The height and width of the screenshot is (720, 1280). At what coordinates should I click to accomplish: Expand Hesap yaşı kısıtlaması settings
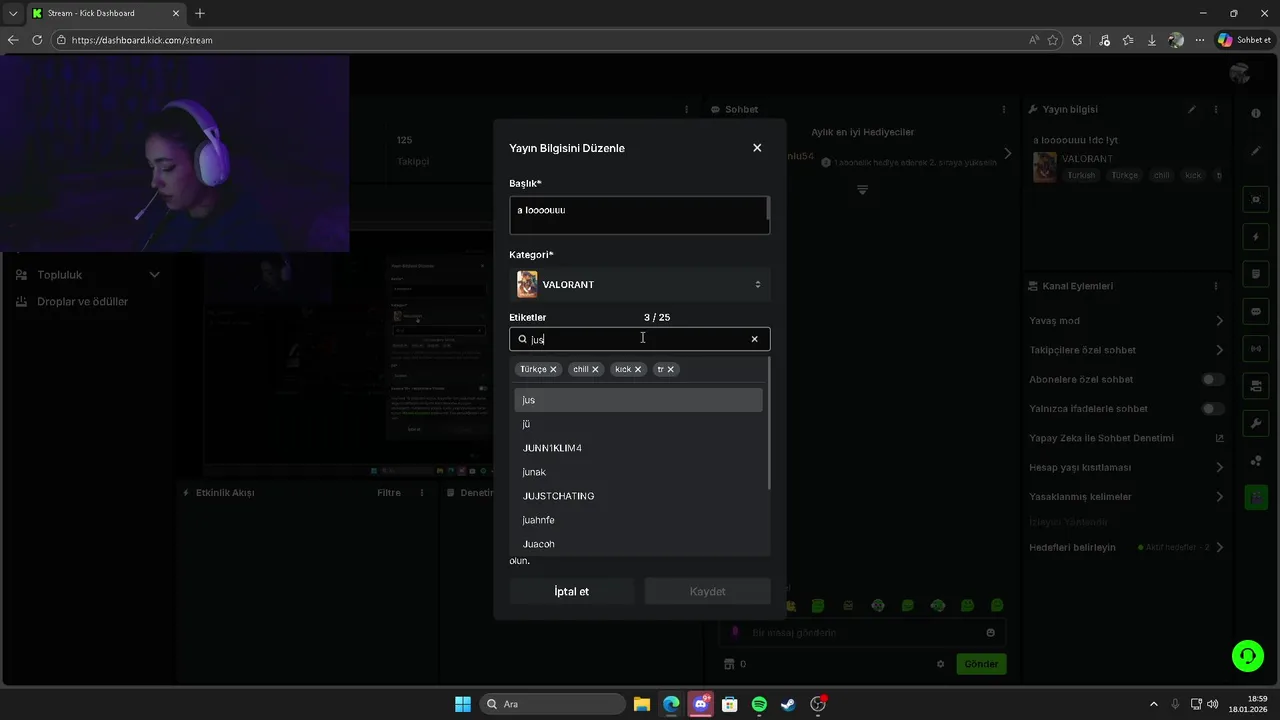click(x=1219, y=468)
